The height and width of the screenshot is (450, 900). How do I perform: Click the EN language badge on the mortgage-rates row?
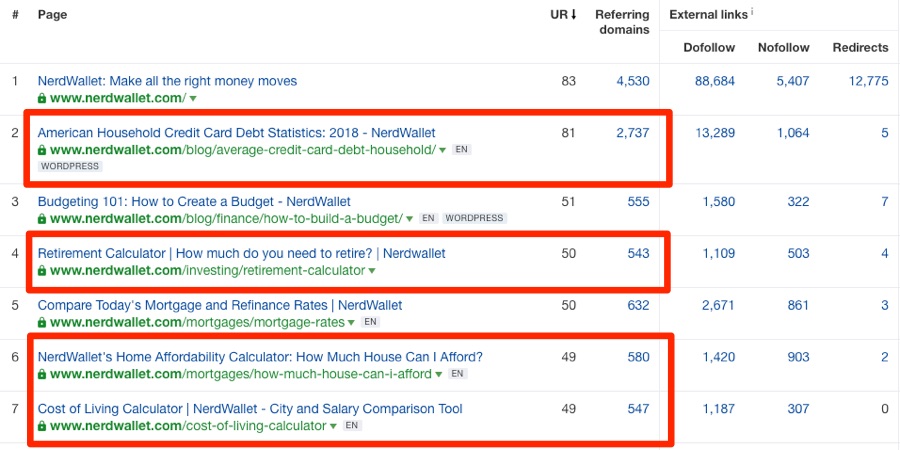(370, 322)
